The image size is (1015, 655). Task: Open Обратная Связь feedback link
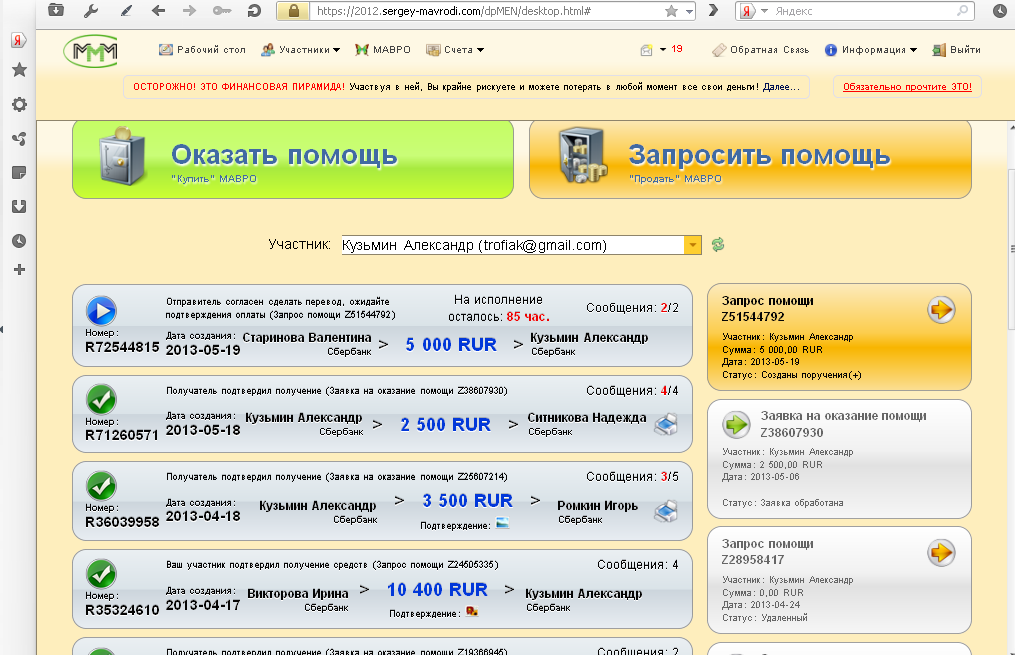761,50
